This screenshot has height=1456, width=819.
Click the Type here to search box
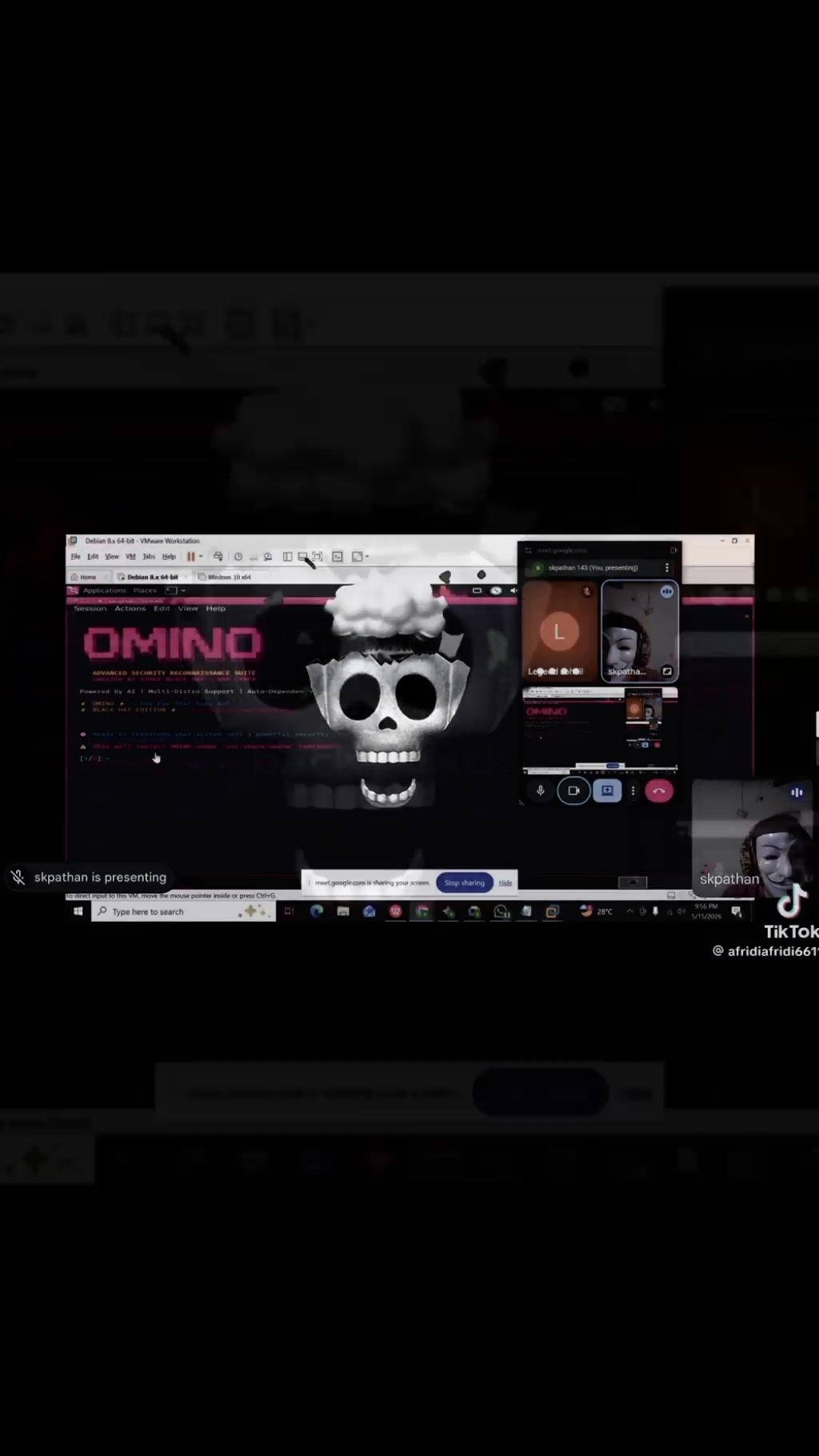tap(184, 911)
